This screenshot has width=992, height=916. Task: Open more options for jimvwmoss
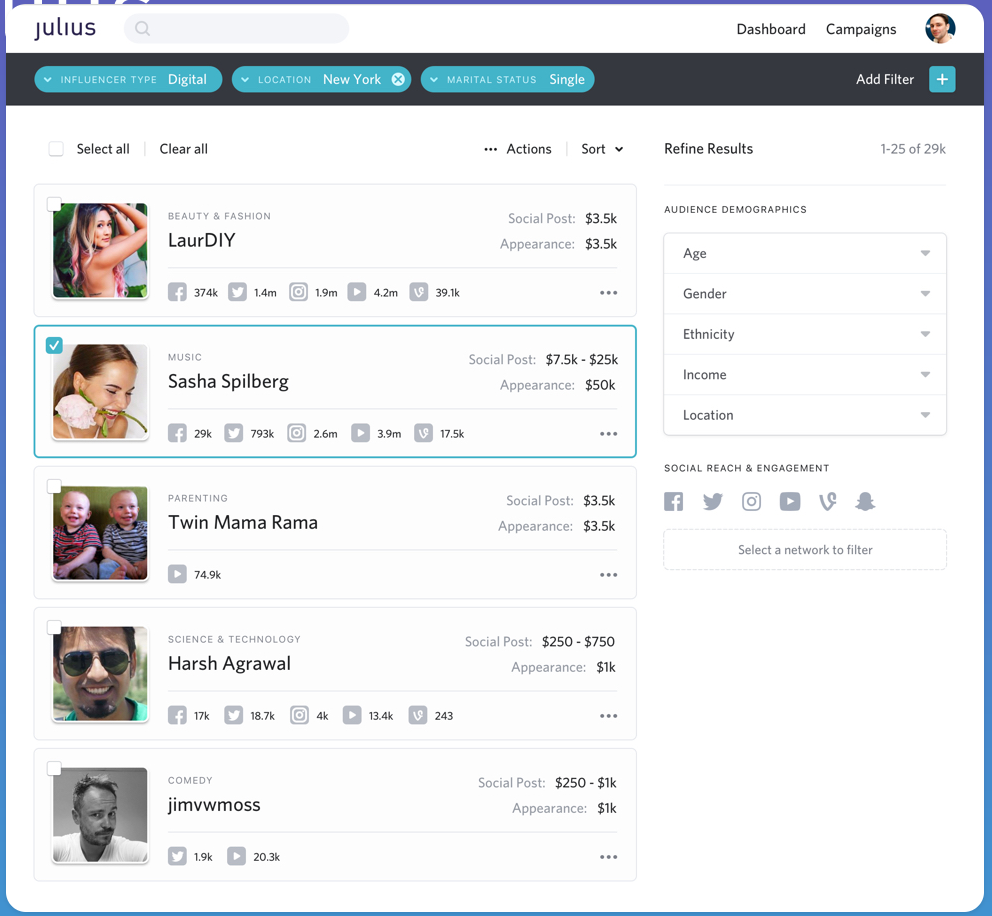609,857
